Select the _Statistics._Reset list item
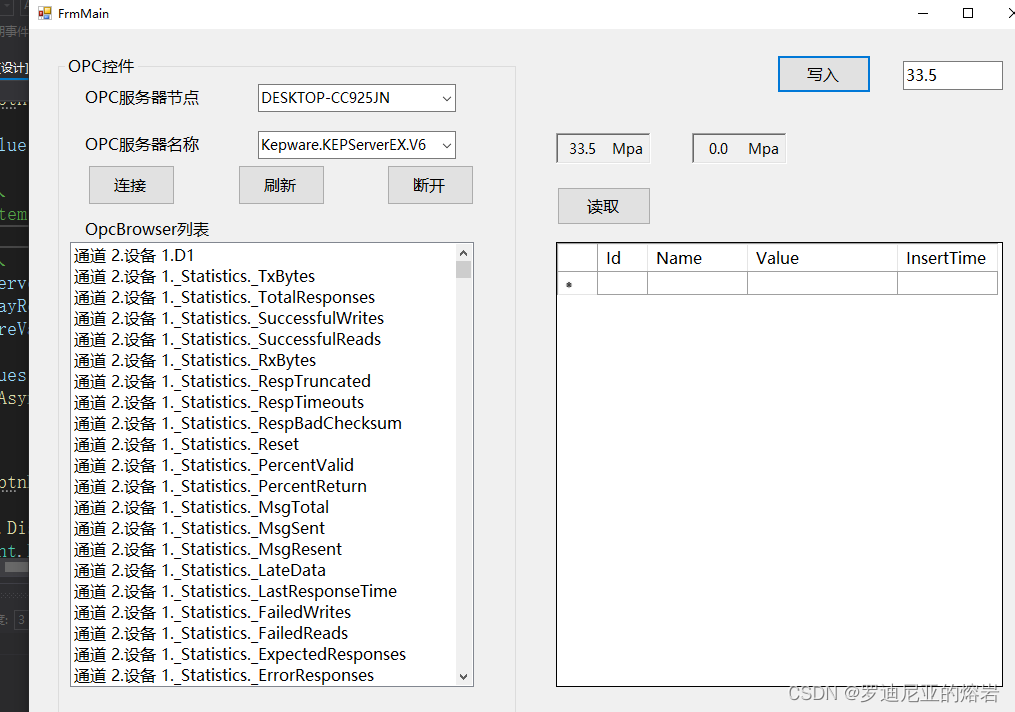This screenshot has width=1015, height=712. point(186,444)
